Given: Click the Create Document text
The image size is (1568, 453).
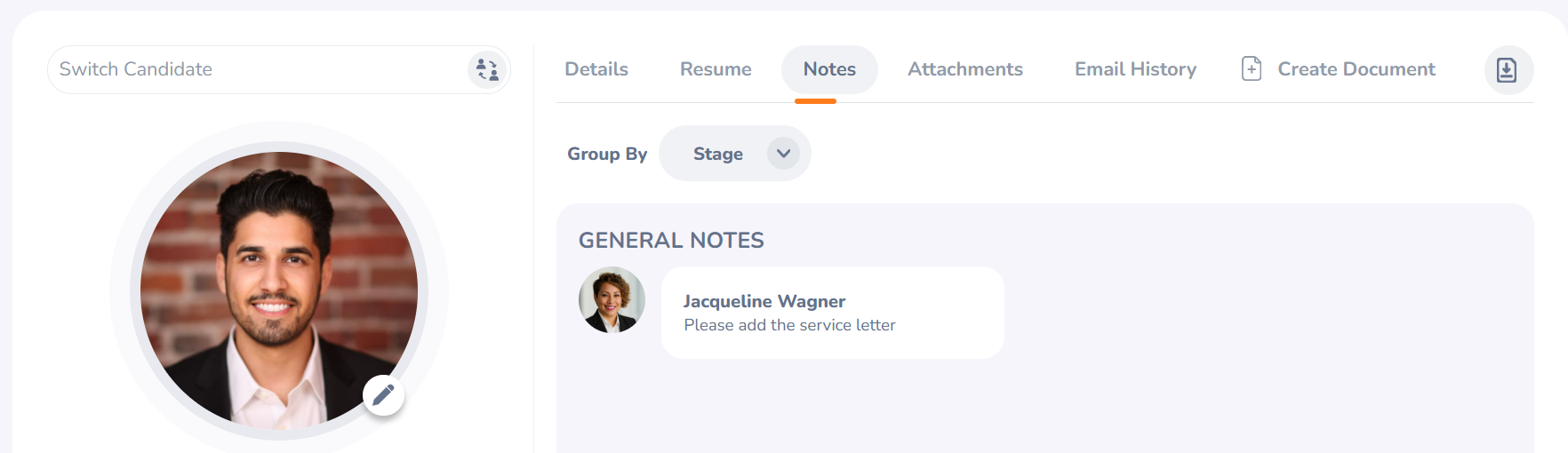Looking at the screenshot, I should click(x=1356, y=69).
